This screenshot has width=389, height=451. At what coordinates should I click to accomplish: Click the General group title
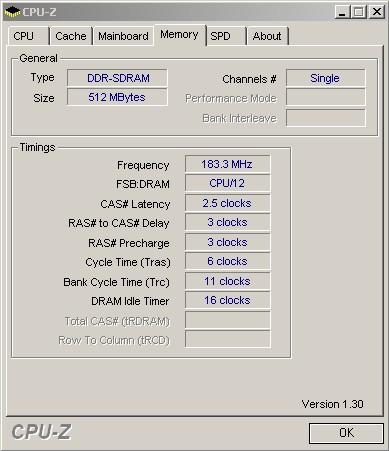pos(38,58)
